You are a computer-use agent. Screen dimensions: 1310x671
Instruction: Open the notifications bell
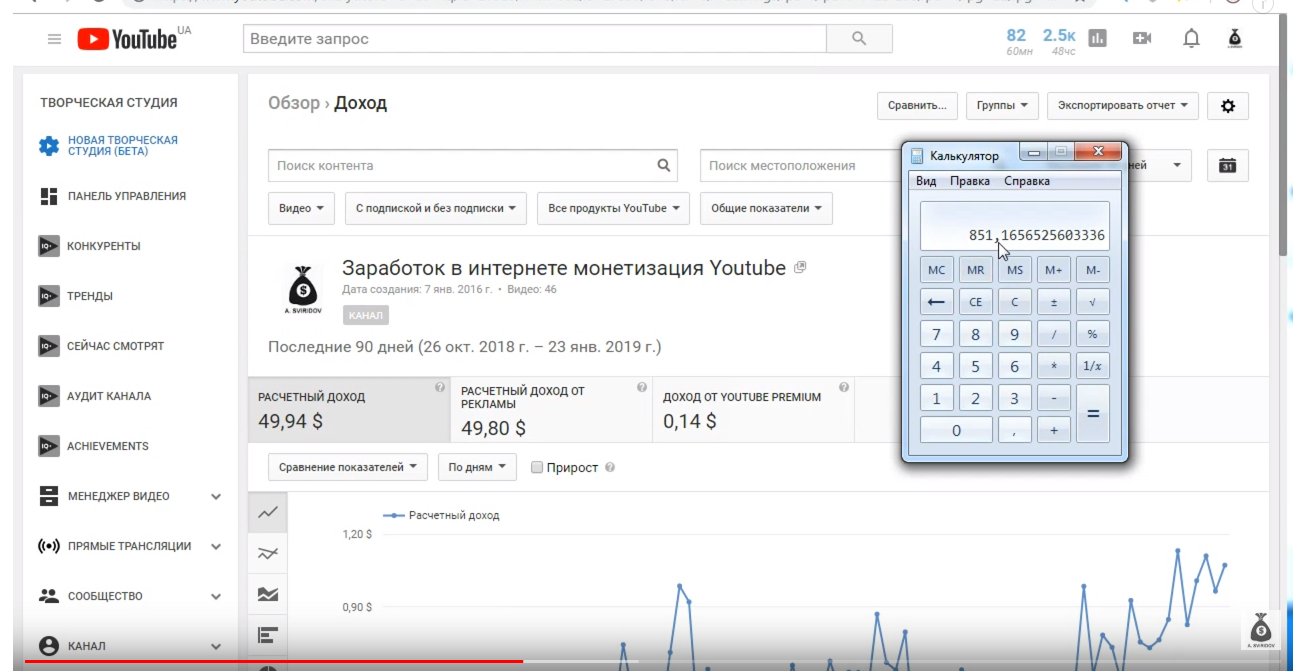(x=1191, y=38)
